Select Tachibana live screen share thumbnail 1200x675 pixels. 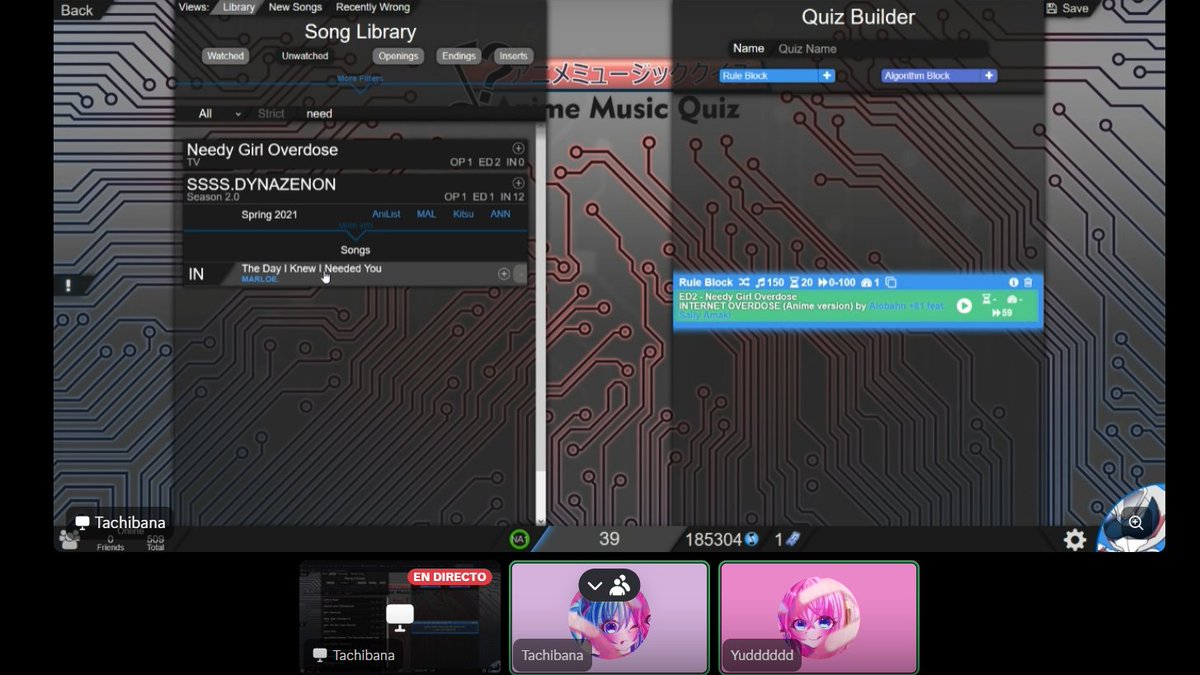coord(400,616)
